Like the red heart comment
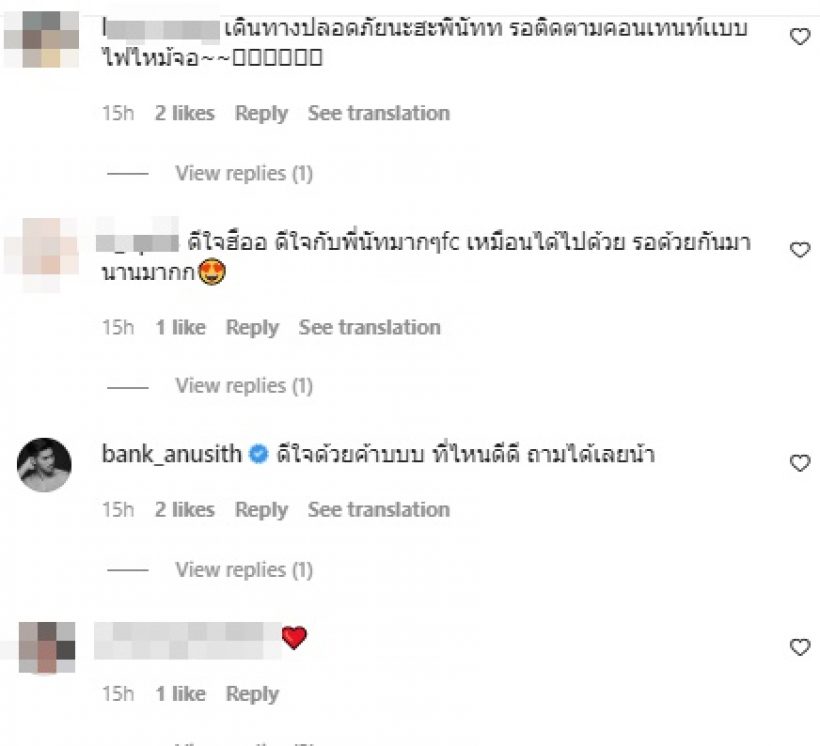Screen dimensions: 820x746 [x=800, y=647]
